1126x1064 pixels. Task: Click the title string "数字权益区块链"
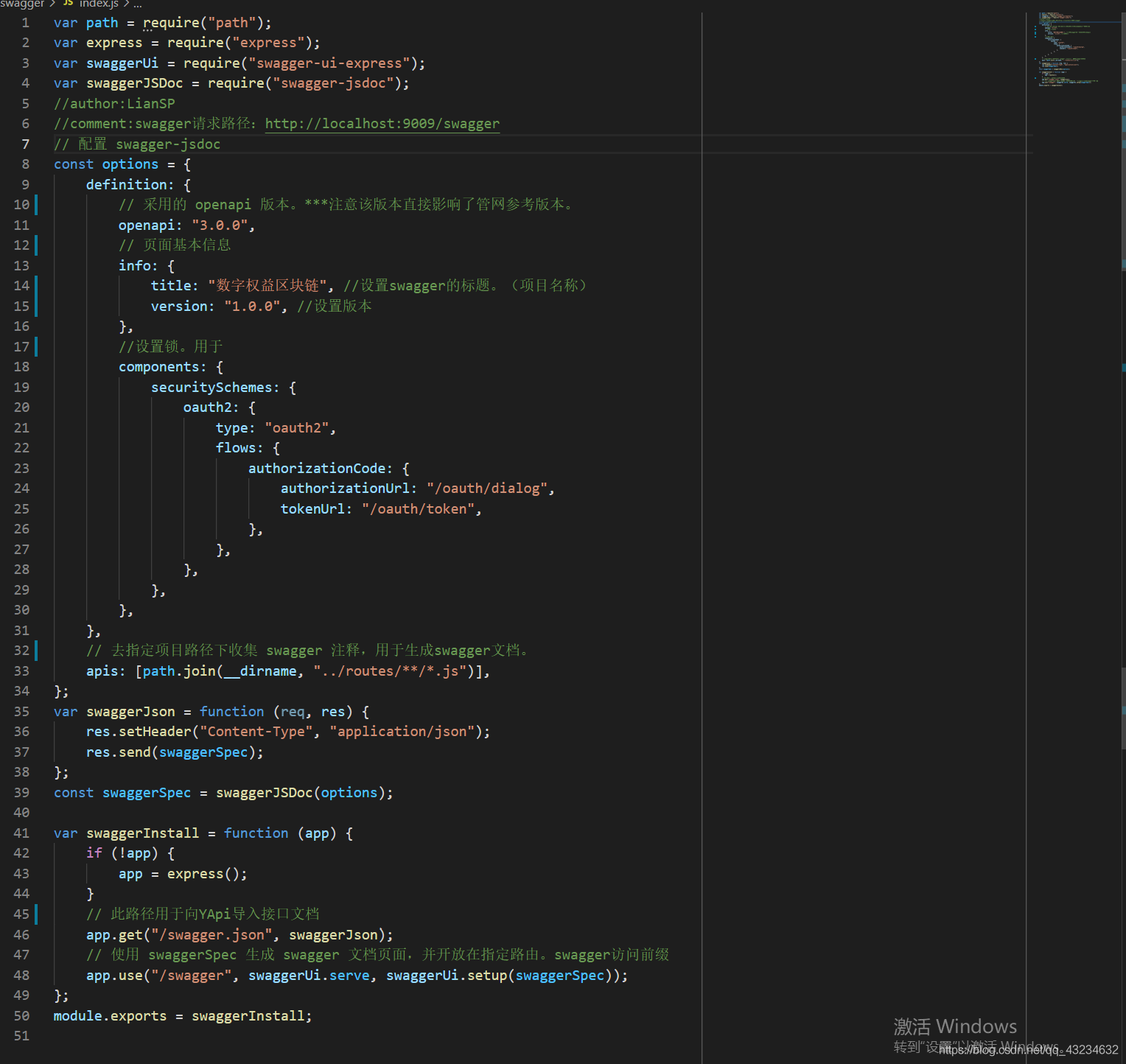tap(268, 286)
